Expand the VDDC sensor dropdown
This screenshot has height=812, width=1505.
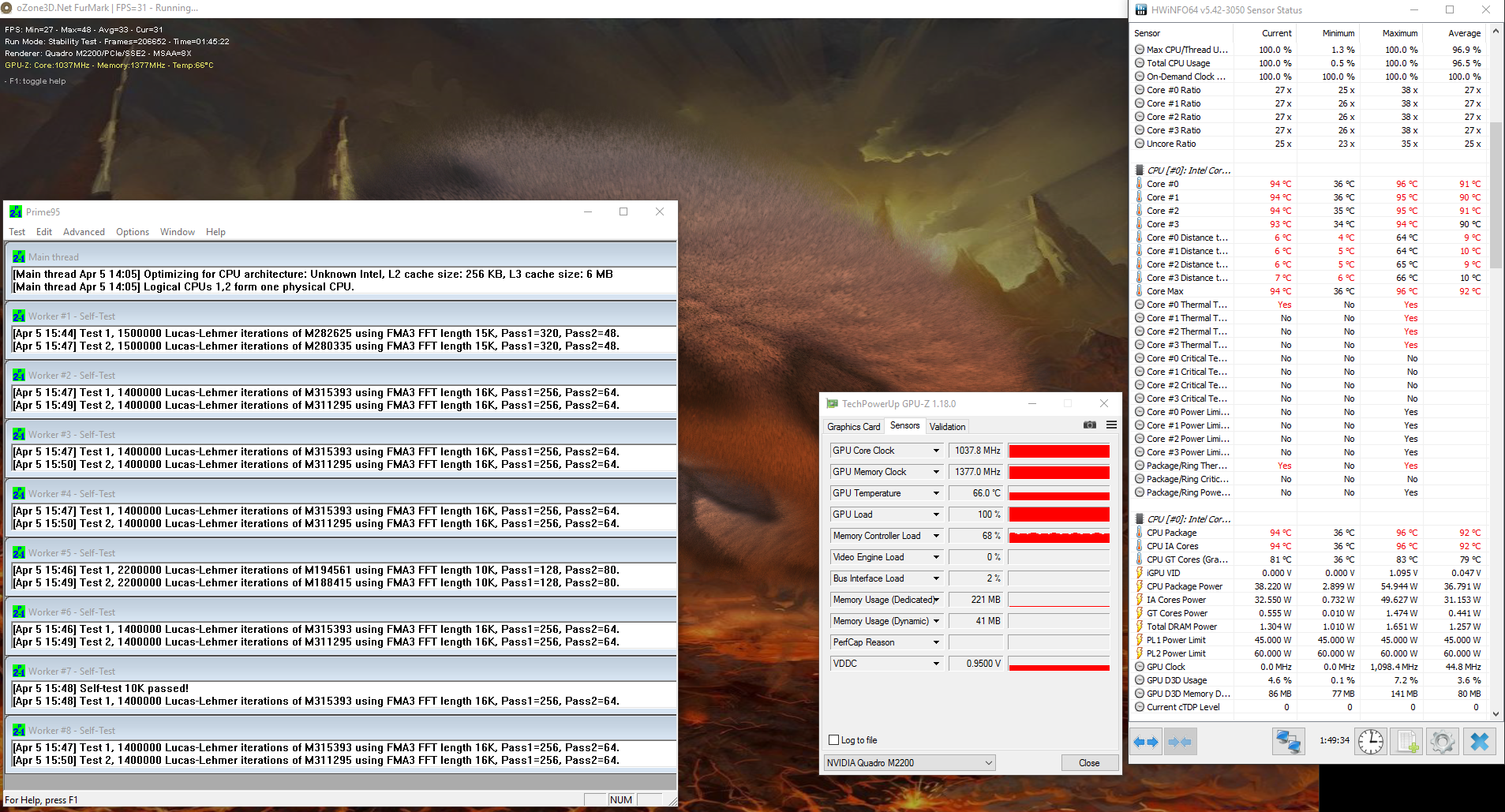pyautogui.click(x=936, y=664)
